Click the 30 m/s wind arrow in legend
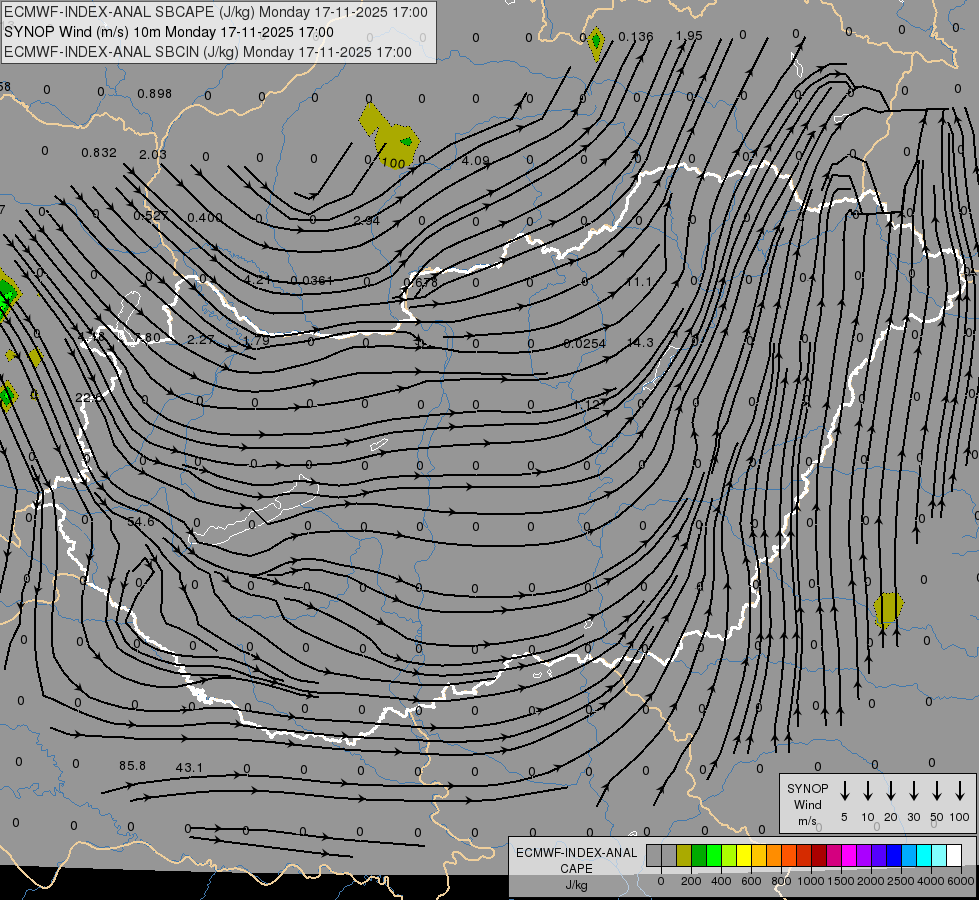Image resolution: width=979 pixels, height=900 pixels. [913, 791]
